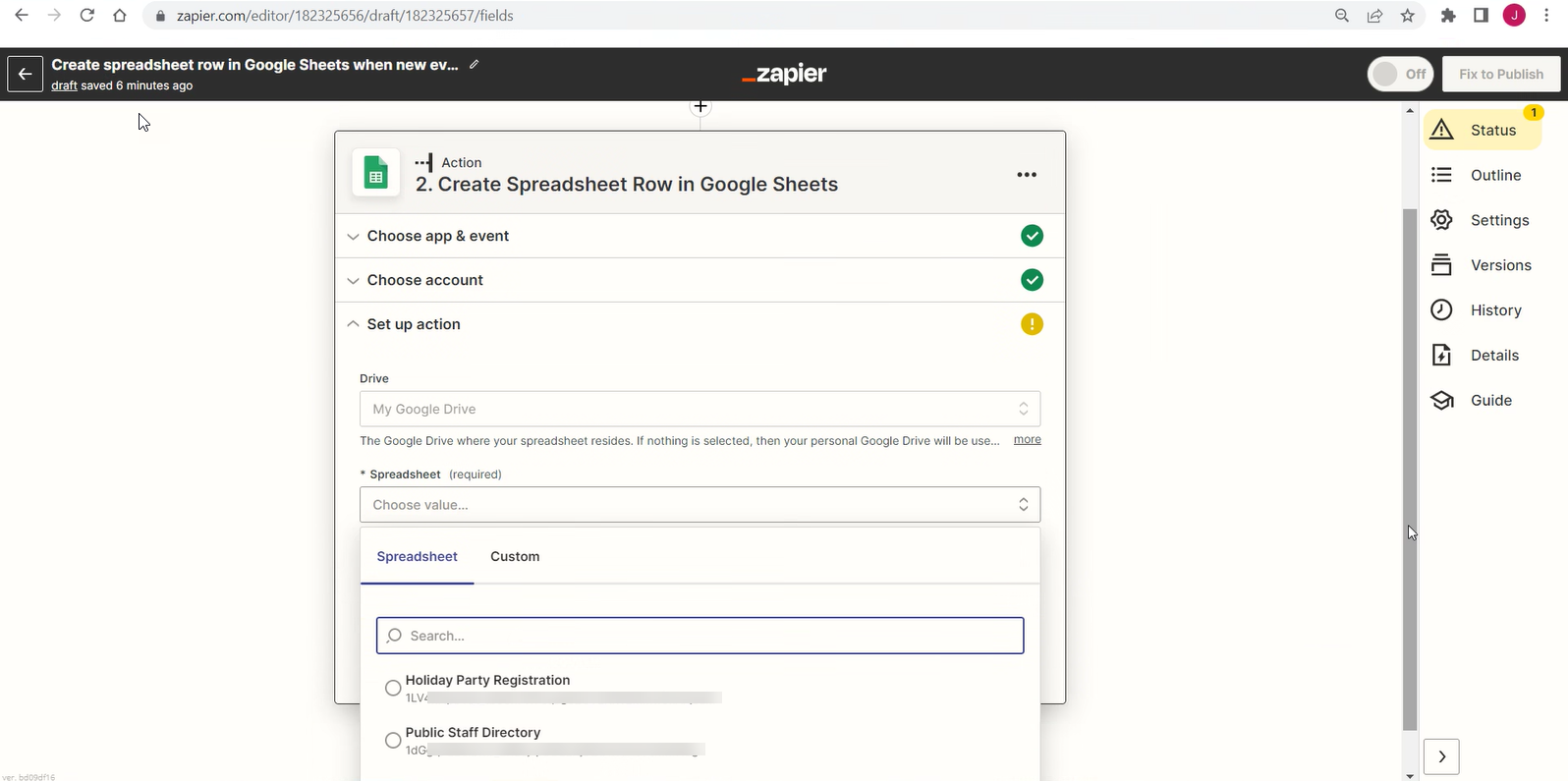The image size is (1568, 781).
Task: Switch to the Spreadsheet tab
Action: coord(418,557)
